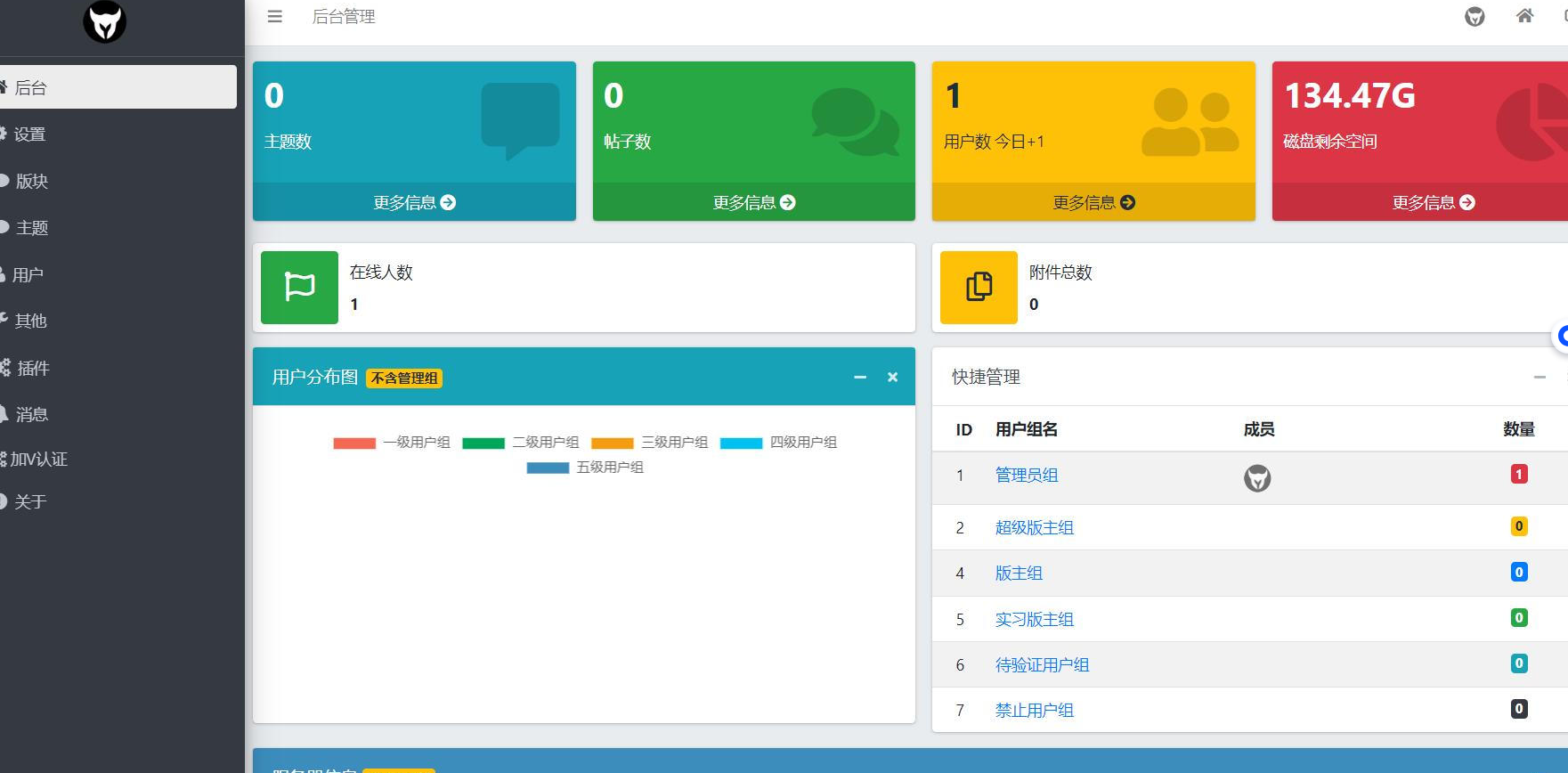Click 更多信息 on the 主题数 card

click(414, 202)
